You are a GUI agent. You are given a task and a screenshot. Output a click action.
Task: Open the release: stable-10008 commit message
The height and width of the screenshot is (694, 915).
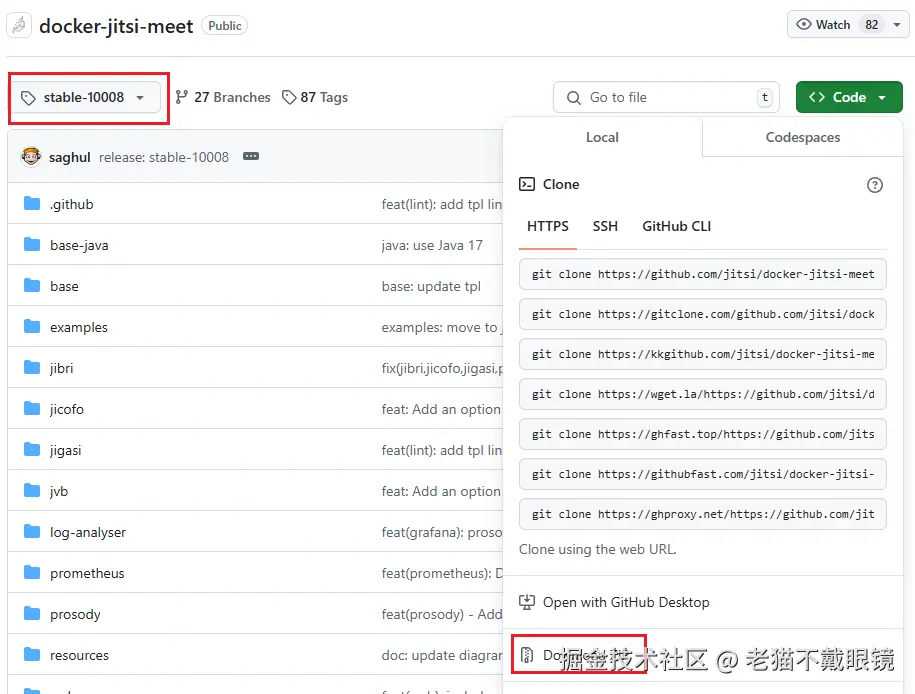coord(164,158)
